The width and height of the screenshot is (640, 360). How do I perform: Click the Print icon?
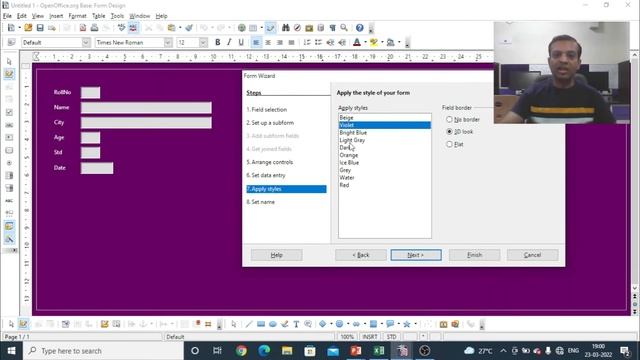pos(94,28)
